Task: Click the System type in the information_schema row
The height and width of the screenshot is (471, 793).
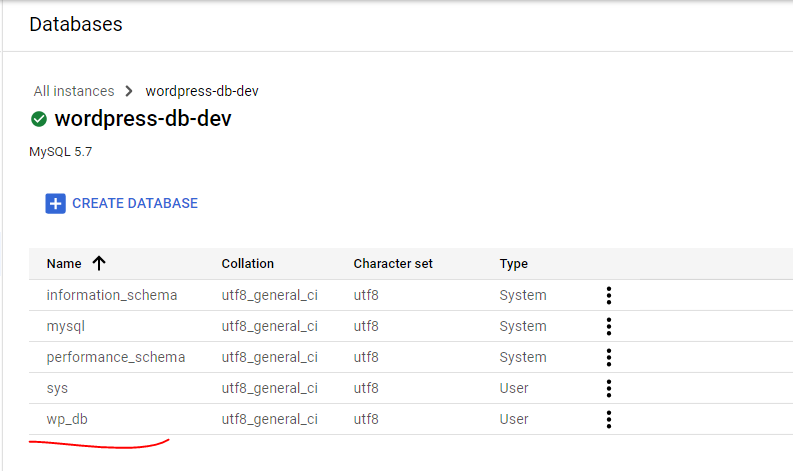Action: tap(523, 295)
